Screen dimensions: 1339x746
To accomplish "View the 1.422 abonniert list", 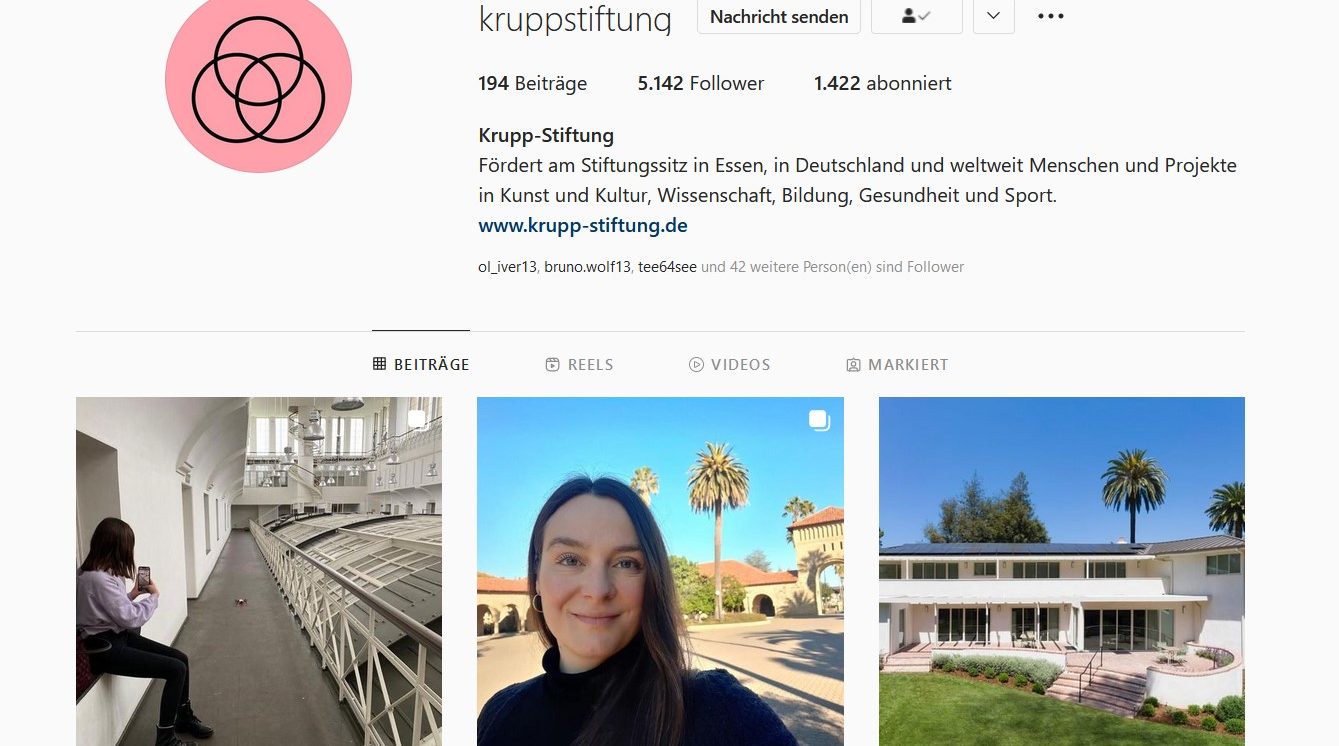I will tap(883, 84).
